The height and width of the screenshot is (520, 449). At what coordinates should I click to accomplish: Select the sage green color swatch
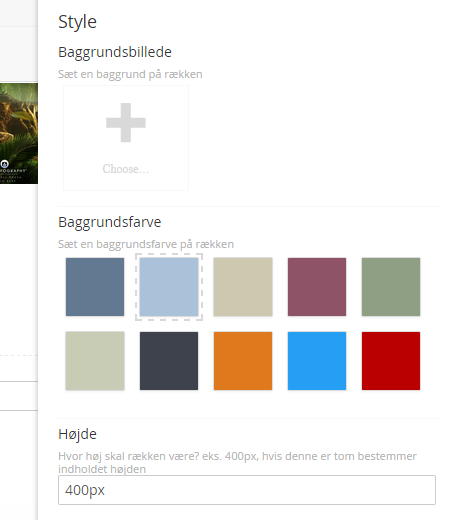[391, 287]
